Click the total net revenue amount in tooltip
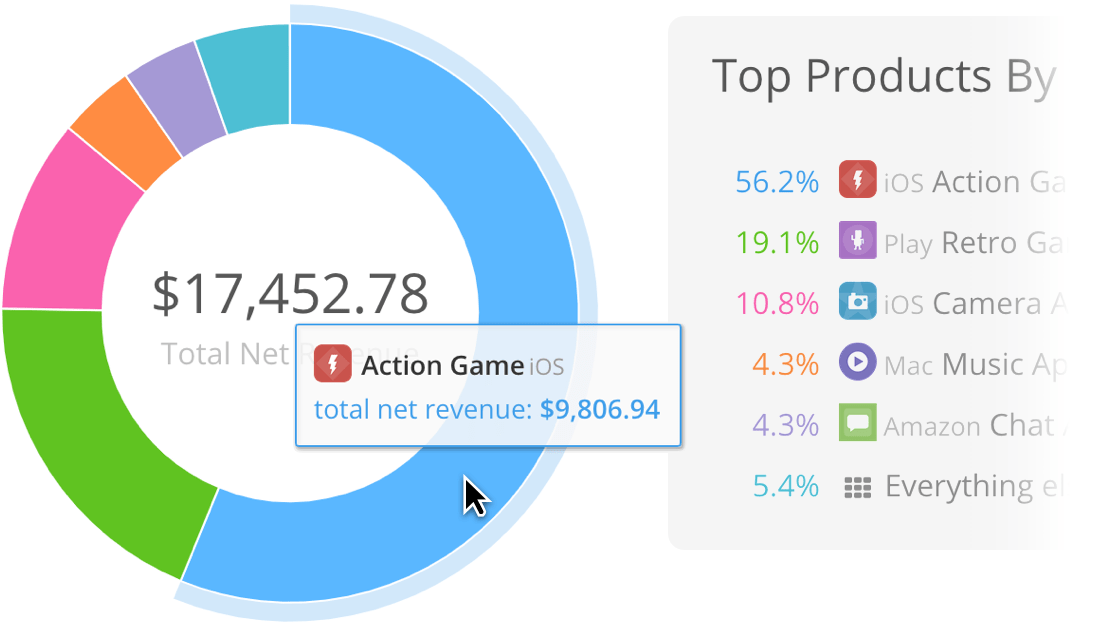This screenshot has height=624, width=1110. click(x=600, y=409)
